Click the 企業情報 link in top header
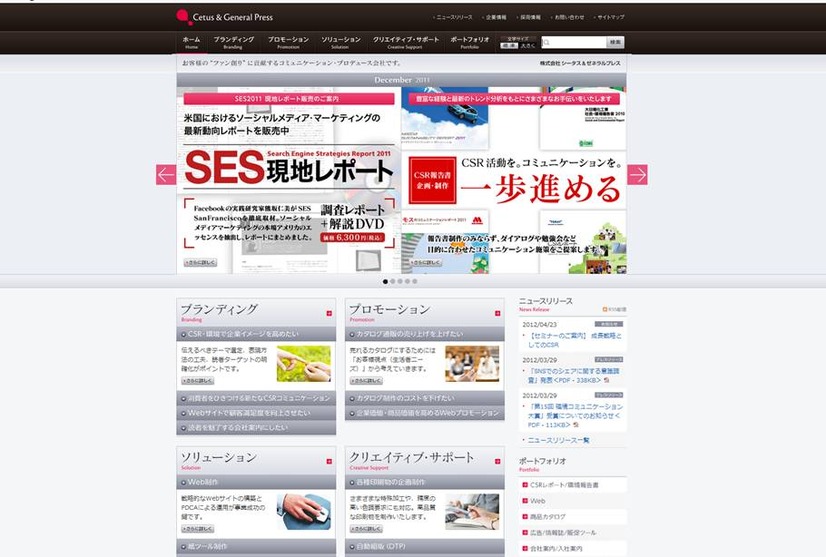 tap(495, 17)
